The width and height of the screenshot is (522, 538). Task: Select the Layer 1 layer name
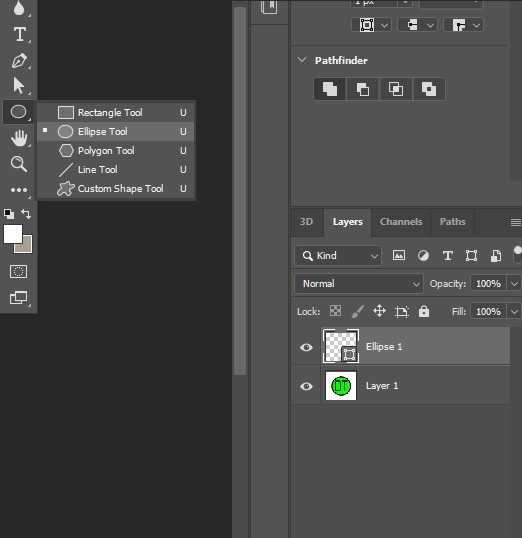click(382, 386)
